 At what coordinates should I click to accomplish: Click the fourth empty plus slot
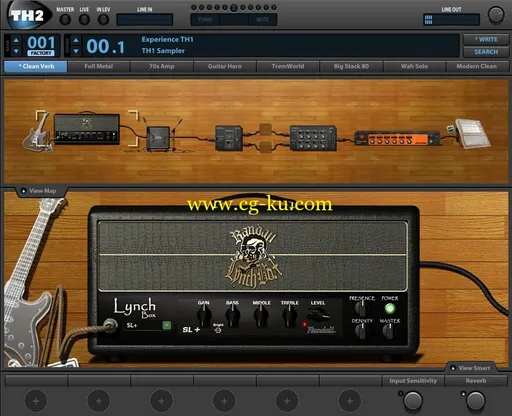[224, 401]
